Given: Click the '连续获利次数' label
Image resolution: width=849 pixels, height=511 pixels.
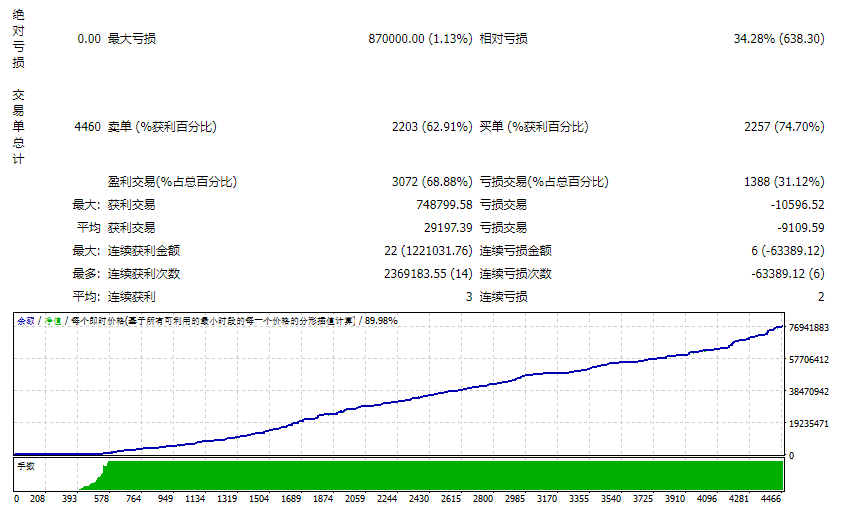Looking at the screenshot, I should coord(144,274).
